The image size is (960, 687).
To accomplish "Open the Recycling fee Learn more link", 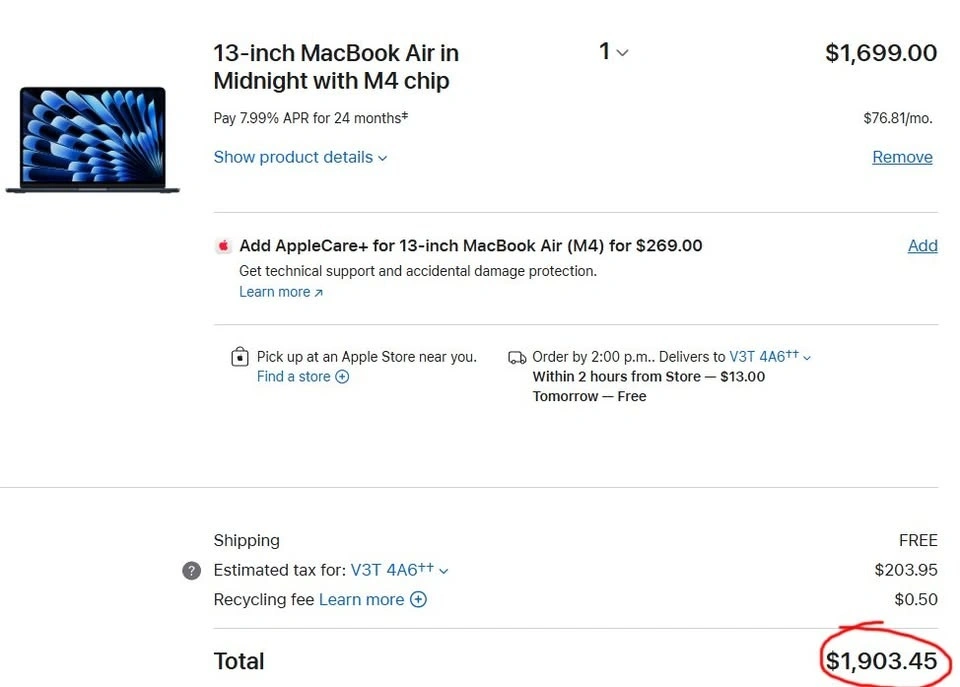I will pyautogui.click(x=361, y=600).
